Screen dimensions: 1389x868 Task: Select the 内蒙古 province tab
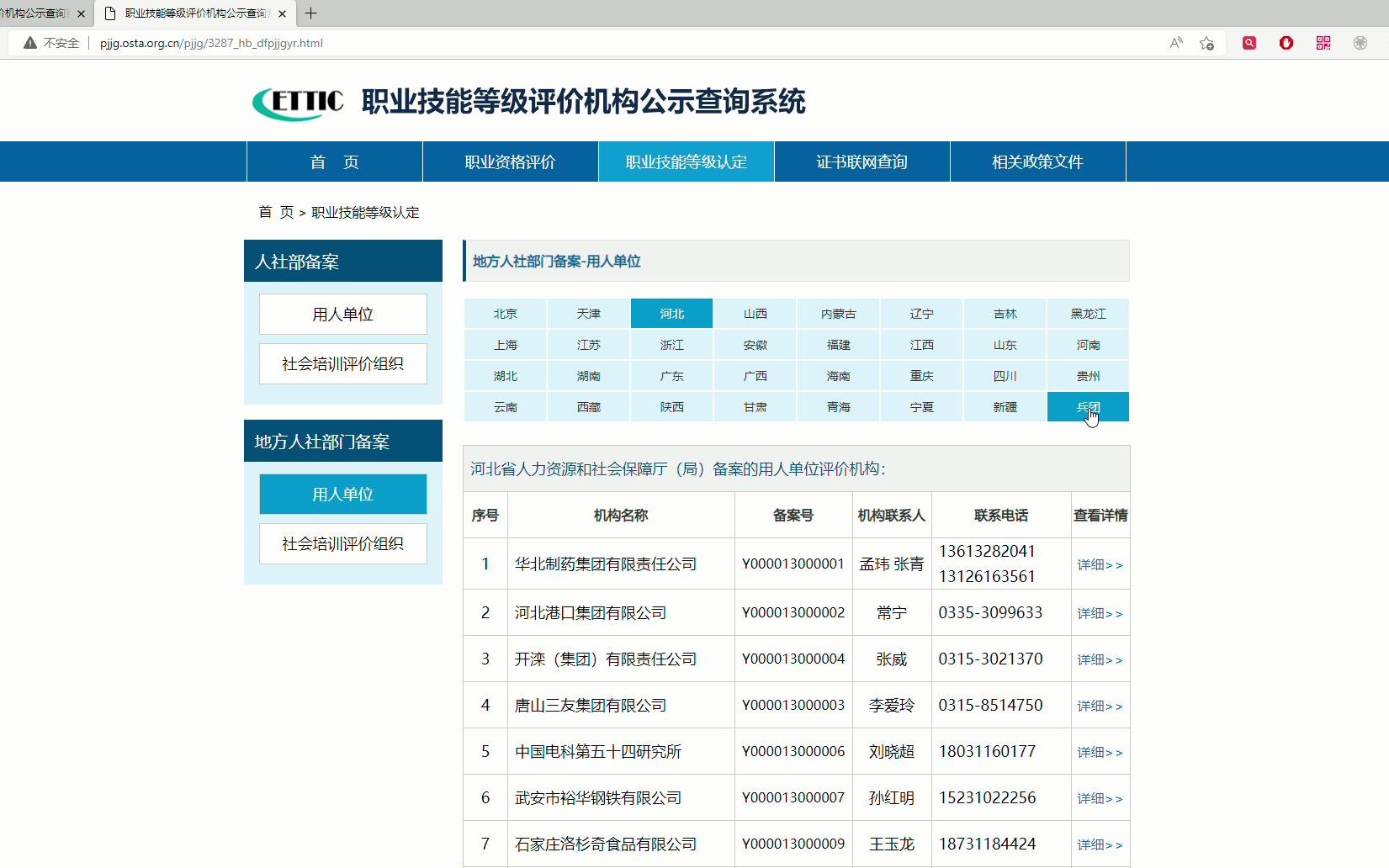point(839,314)
